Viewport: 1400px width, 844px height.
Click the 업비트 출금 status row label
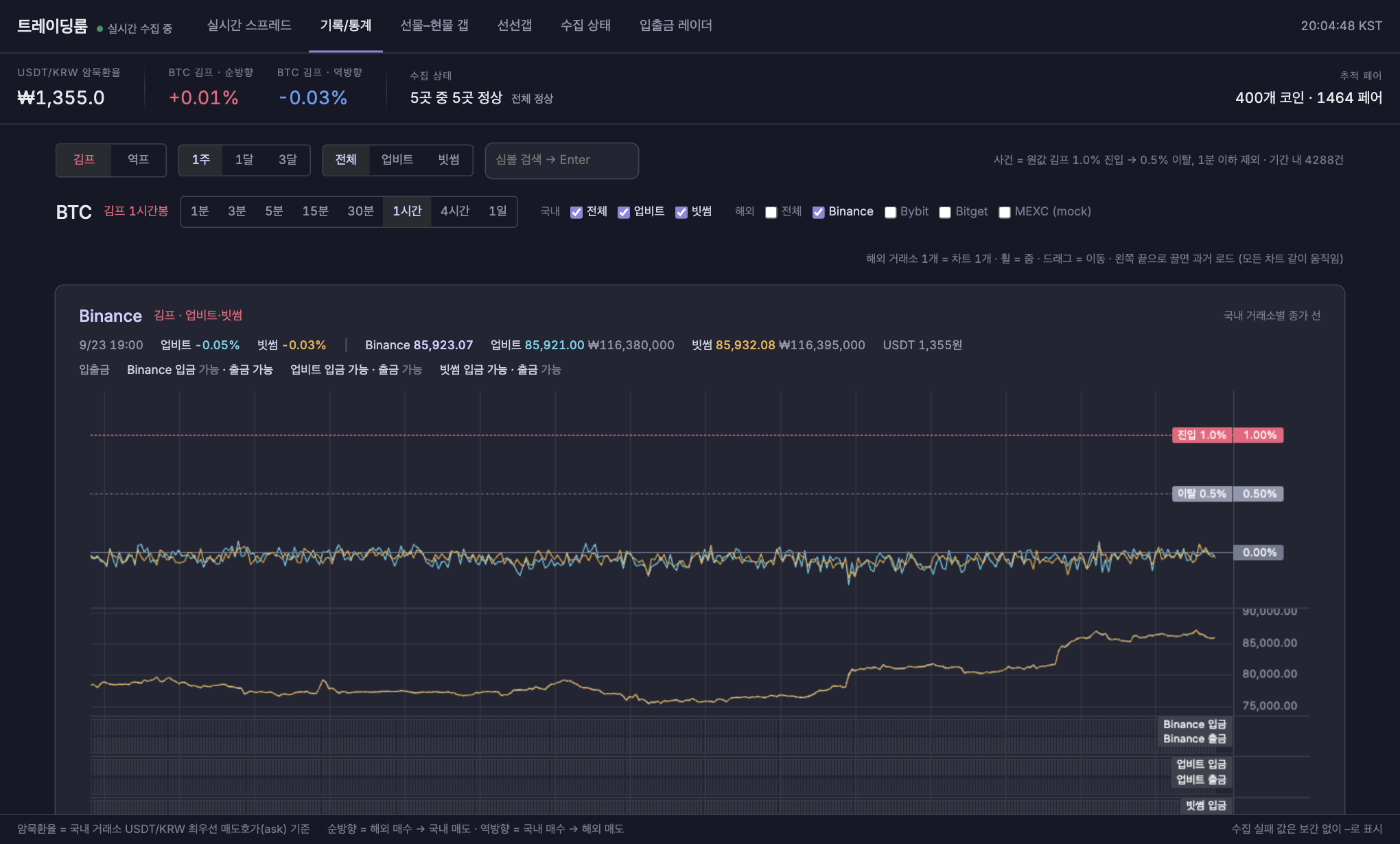(1201, 779)
